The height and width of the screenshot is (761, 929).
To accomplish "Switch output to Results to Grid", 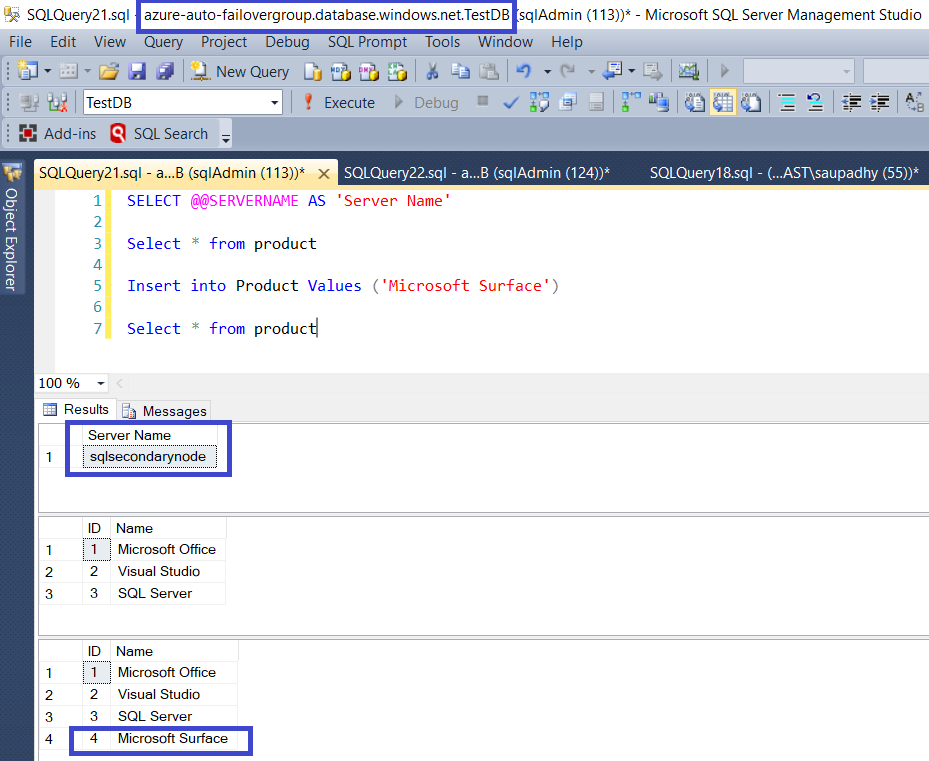I will coord(723,103).
